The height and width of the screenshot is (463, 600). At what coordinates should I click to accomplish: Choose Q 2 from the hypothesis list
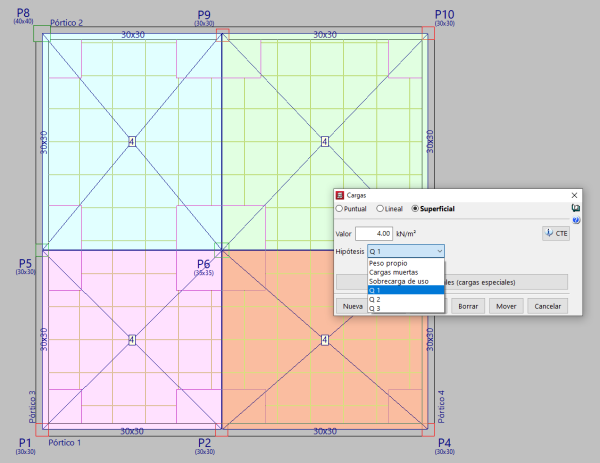click(406, 299)
